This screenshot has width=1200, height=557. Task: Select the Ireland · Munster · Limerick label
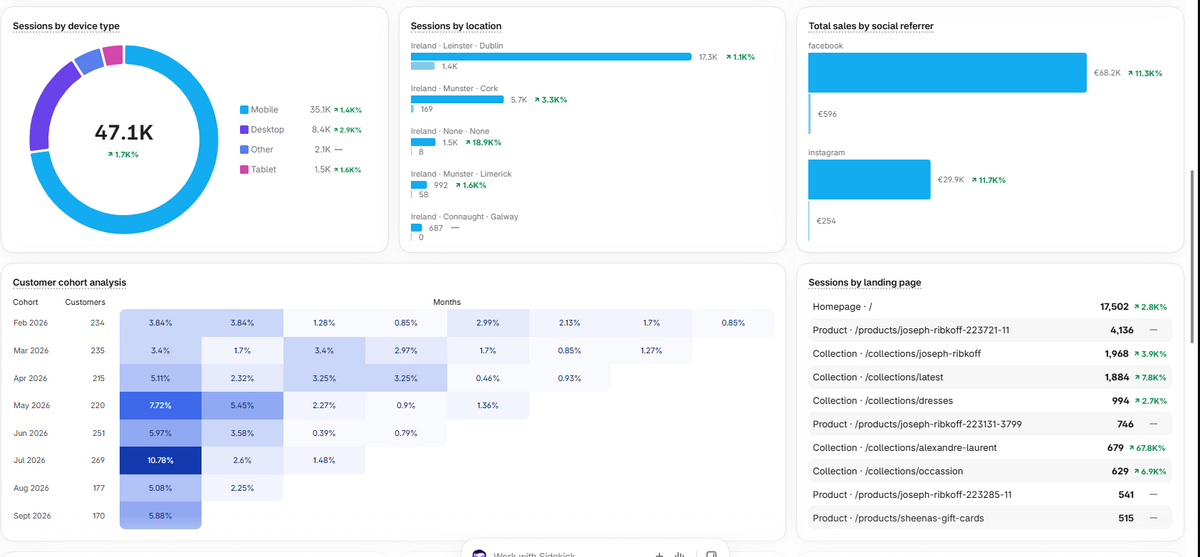(x=461, y=174)
